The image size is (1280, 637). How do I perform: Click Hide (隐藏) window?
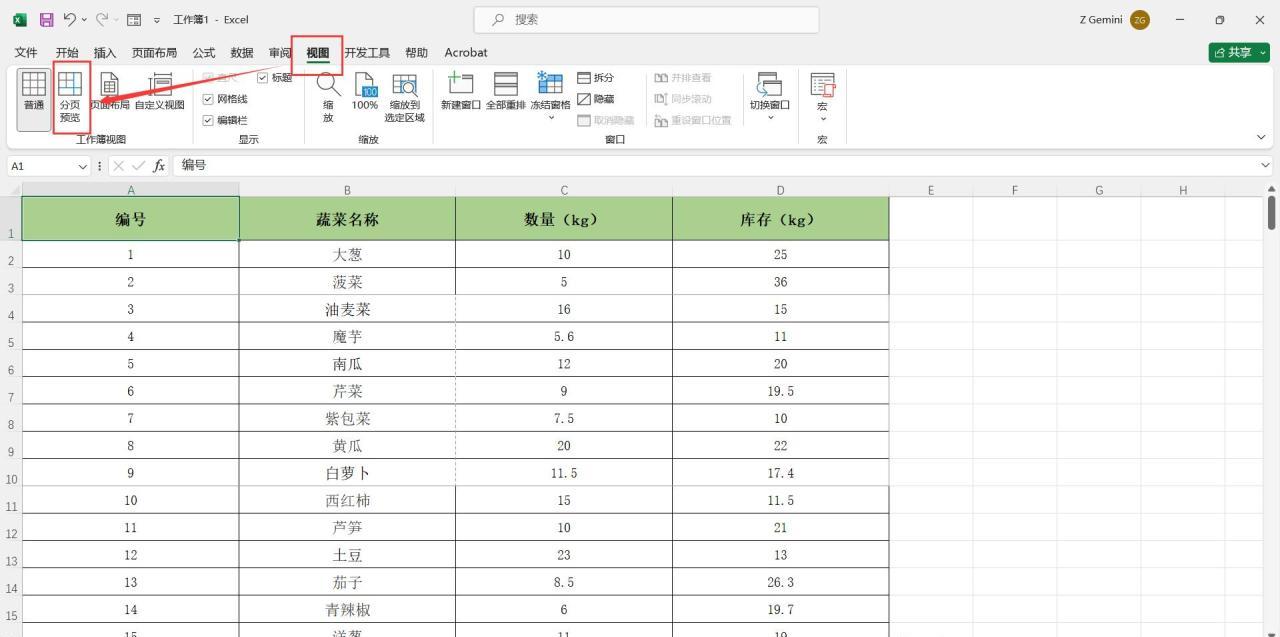[x=596, y=99]
